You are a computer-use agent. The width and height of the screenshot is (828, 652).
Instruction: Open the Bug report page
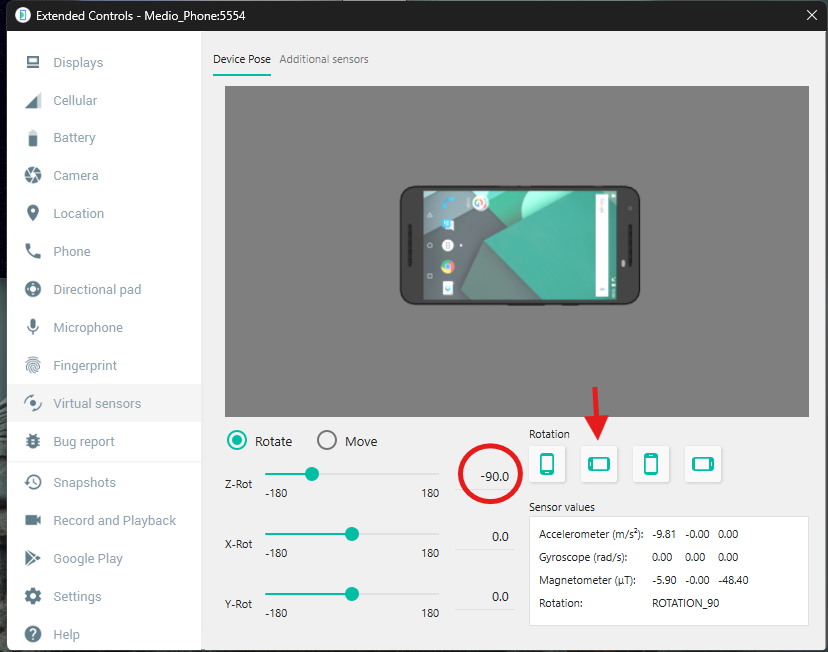tap(83, 442)
